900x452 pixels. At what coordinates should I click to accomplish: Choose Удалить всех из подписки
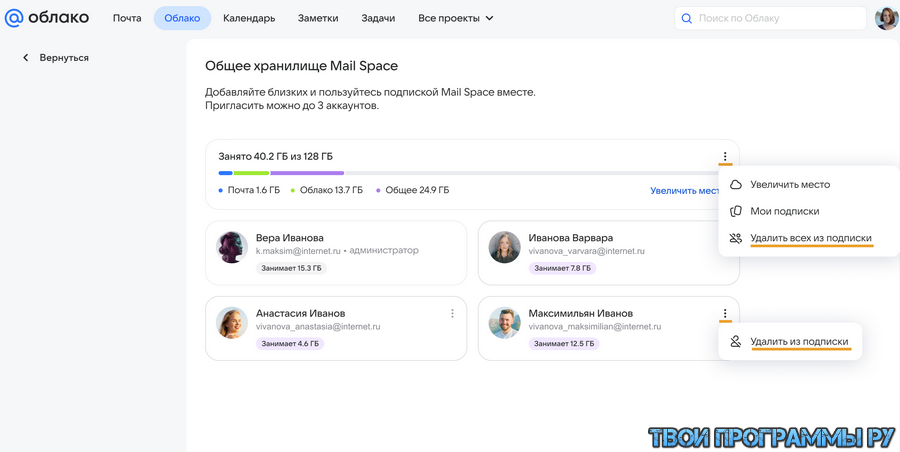coord(810,238)
